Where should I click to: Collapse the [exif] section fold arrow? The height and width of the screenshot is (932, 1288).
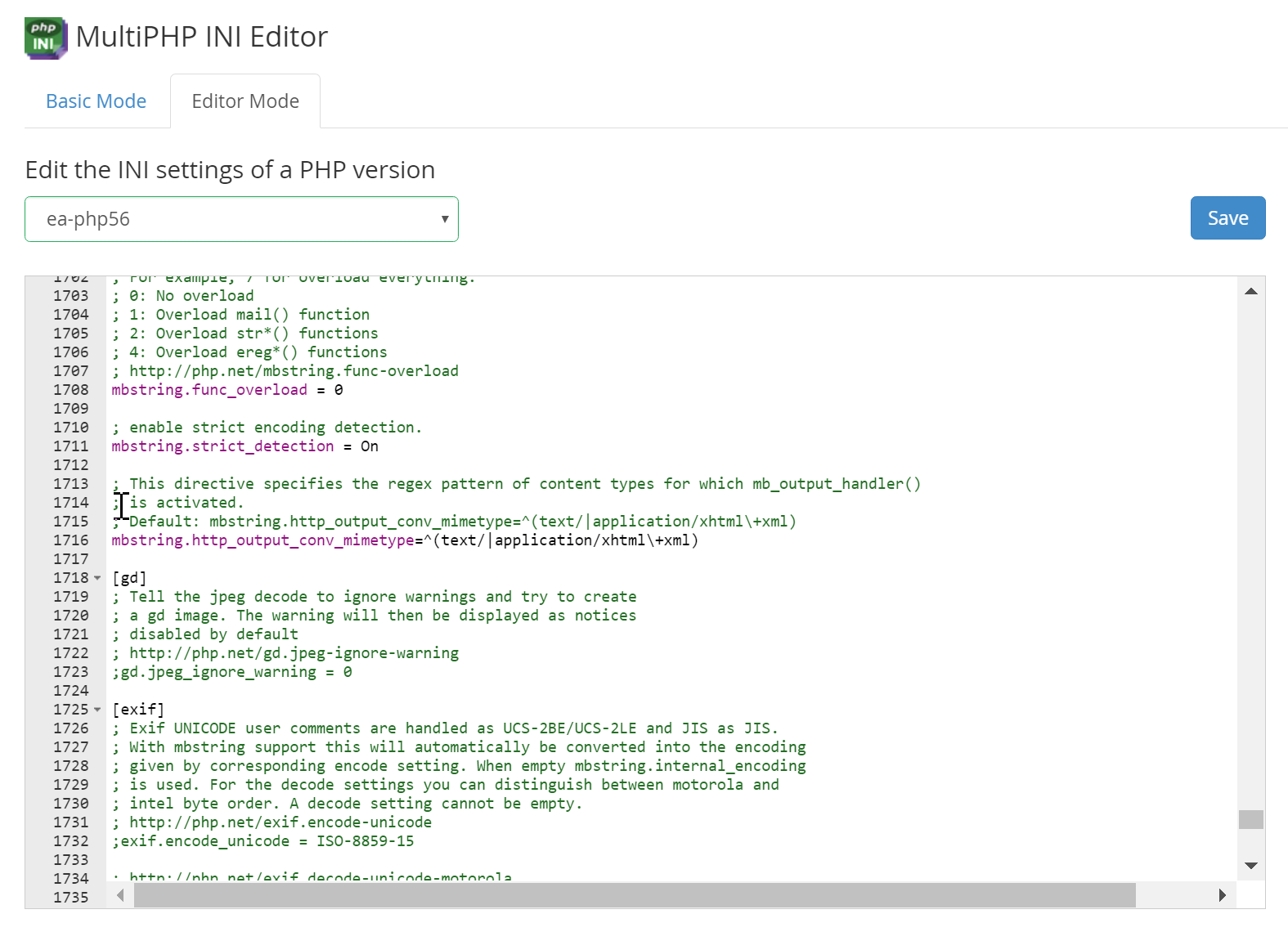pos(97,710)
